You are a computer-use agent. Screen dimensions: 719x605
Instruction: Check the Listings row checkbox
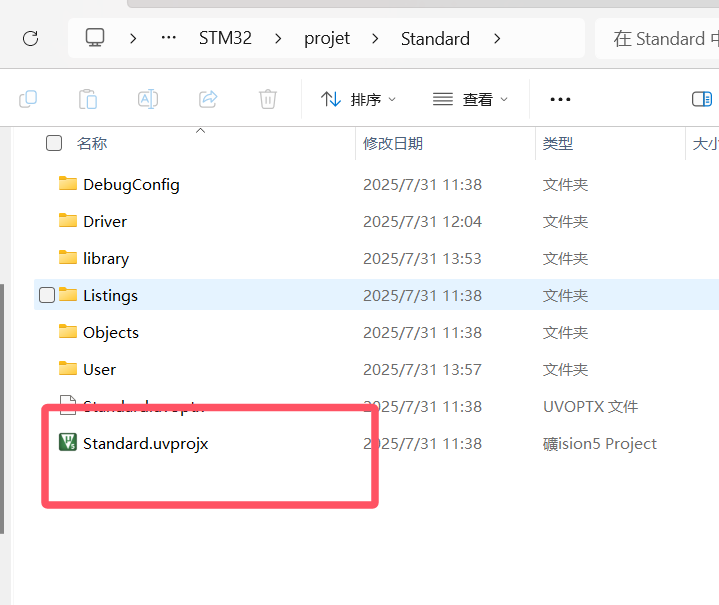click(47, 295)
